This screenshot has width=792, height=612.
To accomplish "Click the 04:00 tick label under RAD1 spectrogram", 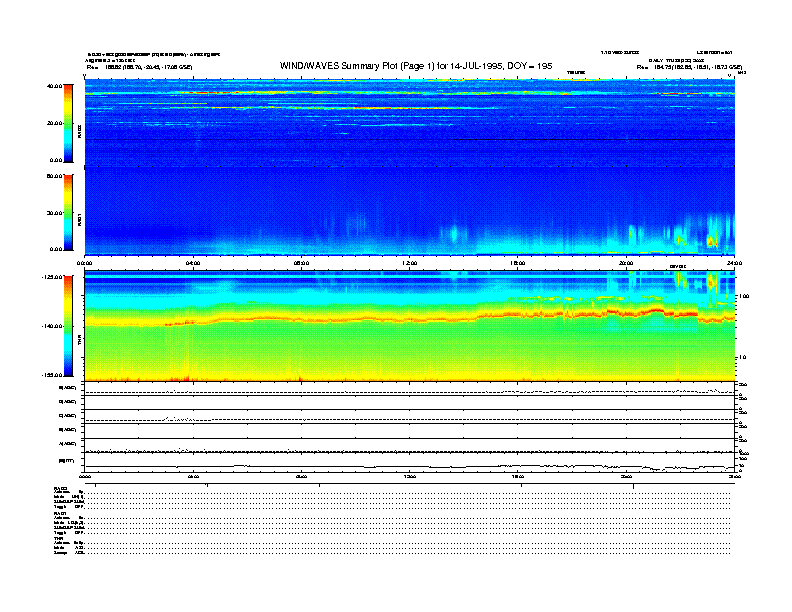I will [193, 263].
